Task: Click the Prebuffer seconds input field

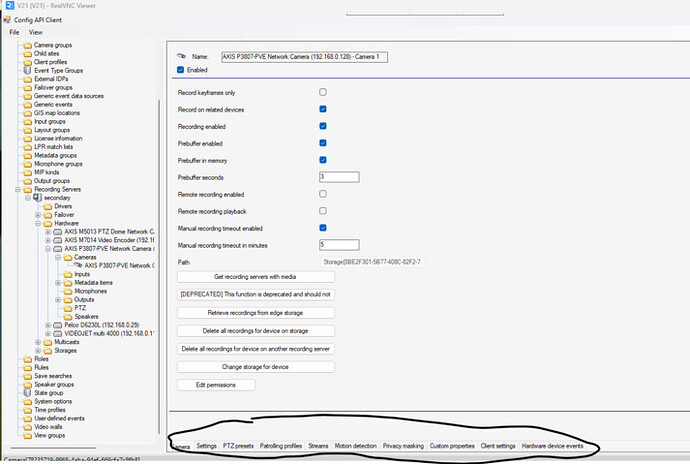Action: tap(338, 177)
